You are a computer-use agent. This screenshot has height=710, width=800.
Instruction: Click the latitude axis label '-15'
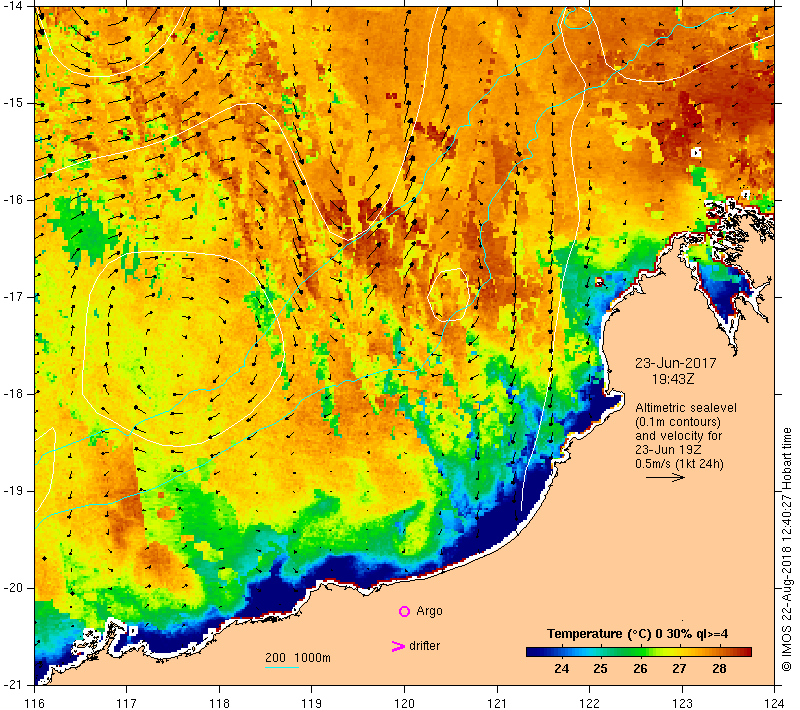12,103
